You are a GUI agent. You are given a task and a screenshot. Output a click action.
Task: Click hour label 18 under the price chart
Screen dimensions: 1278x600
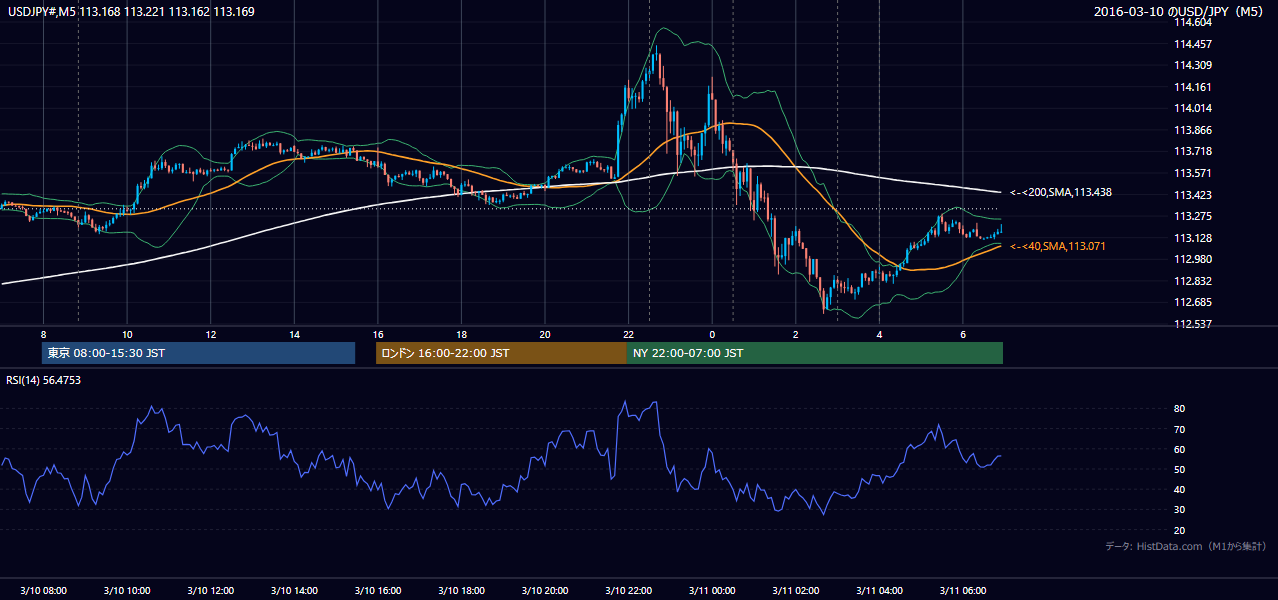[461, 334]
